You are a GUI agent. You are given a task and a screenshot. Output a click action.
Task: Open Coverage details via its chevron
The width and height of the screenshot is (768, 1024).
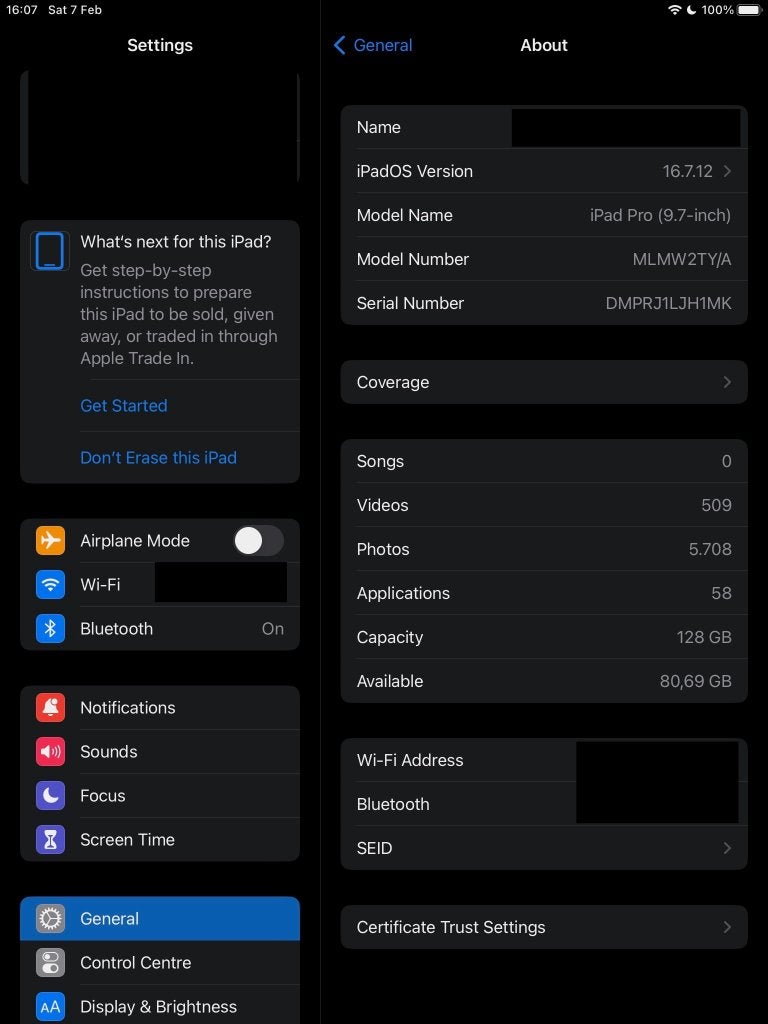pyautogui.click(x=727, y=382)
